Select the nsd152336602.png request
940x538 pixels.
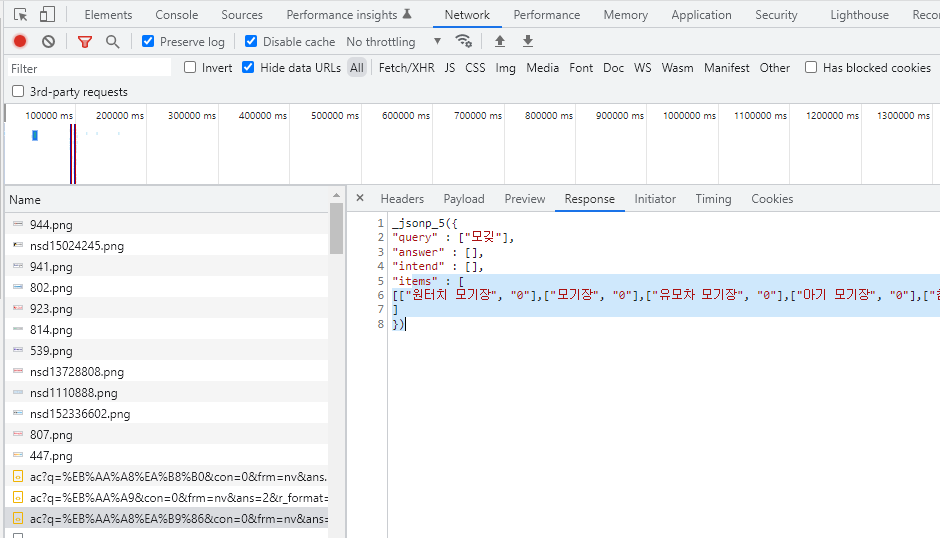(167, 413)
